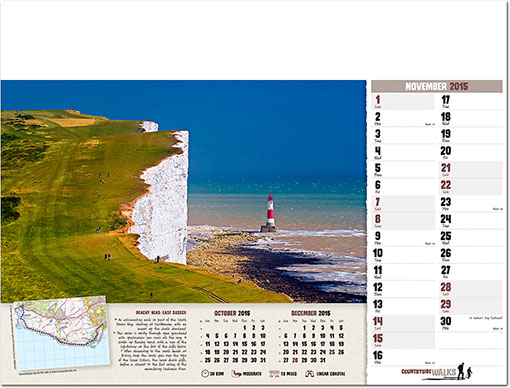This screenshot has height=388, width=510.
Task: Click the blue bullet walk description paragraph
Action: point(151,340)
